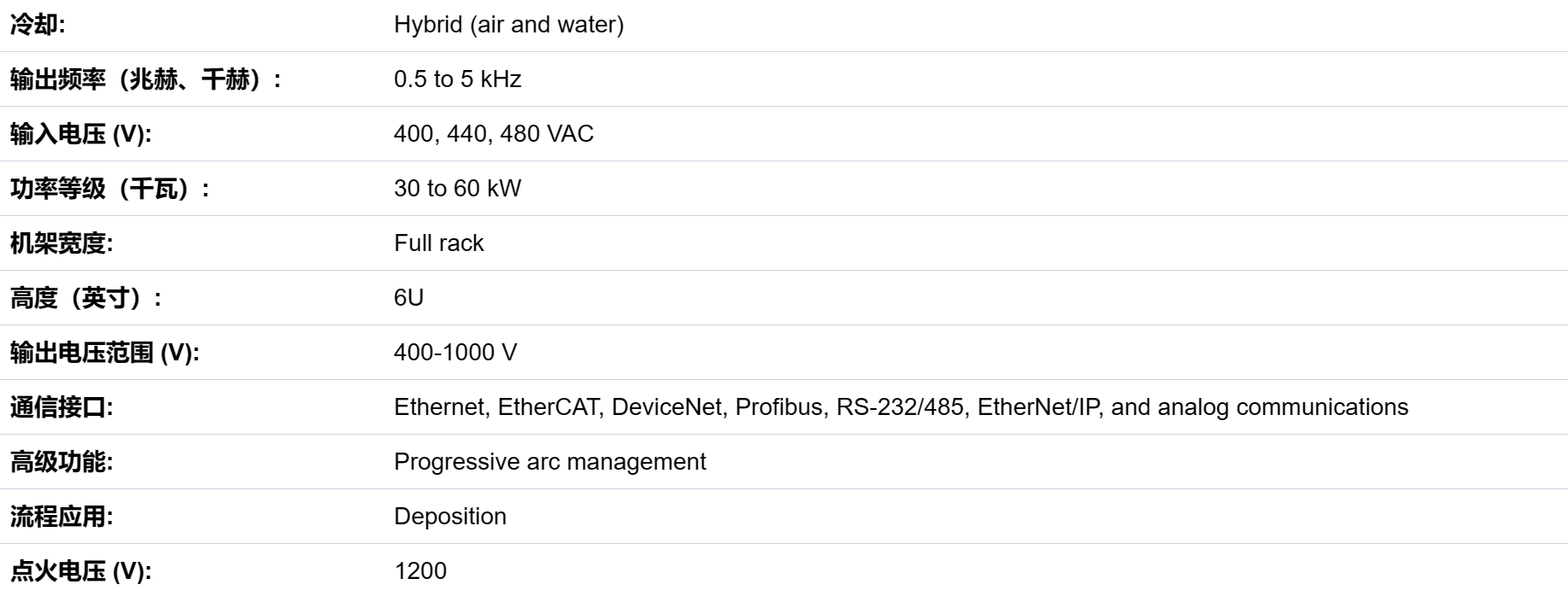
Task: Click the 高度（英寸）height label
Action: [85, 298]
